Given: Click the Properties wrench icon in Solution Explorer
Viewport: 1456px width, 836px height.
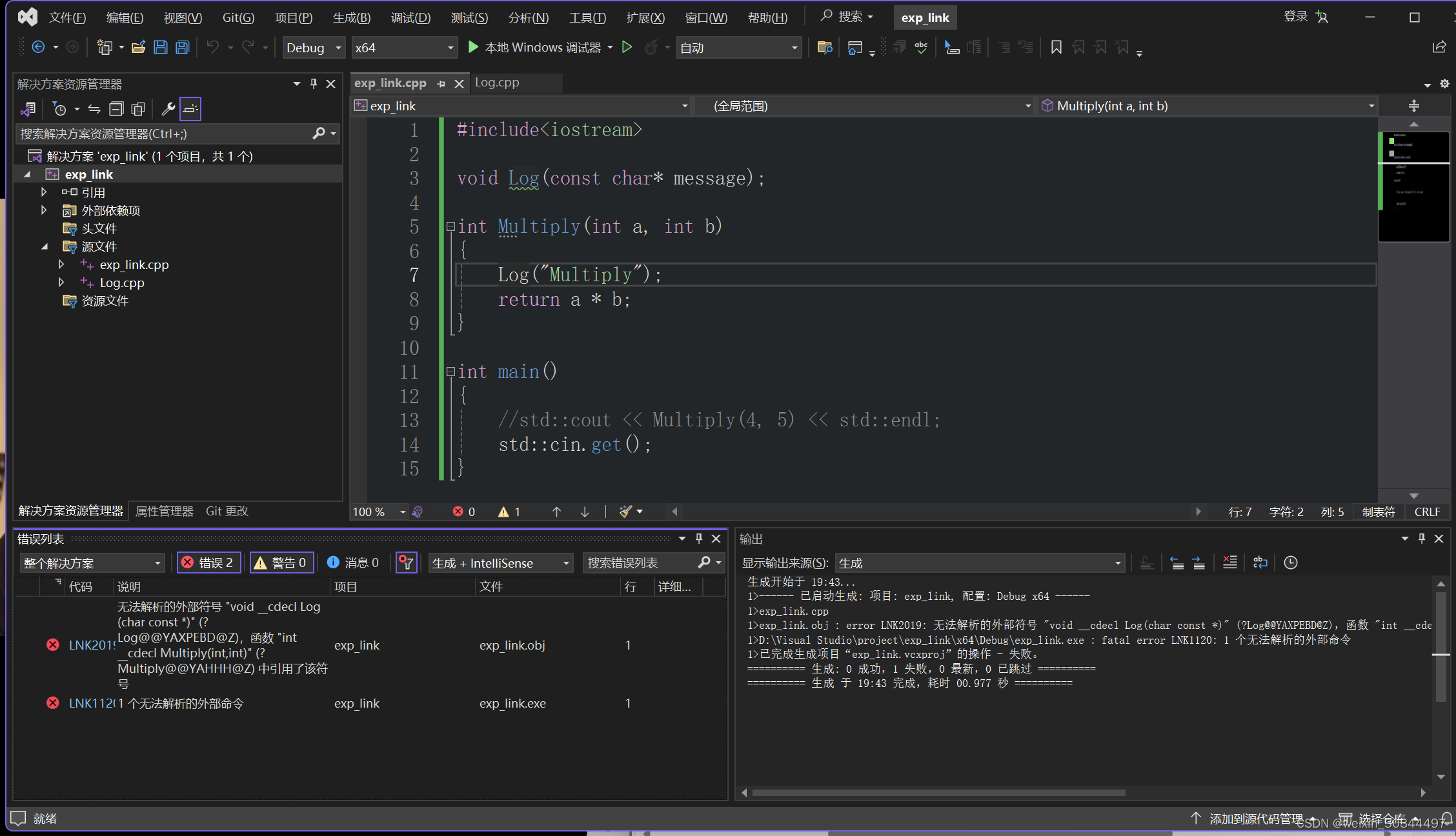Looking at the screenshot, I should coord(168,109).
